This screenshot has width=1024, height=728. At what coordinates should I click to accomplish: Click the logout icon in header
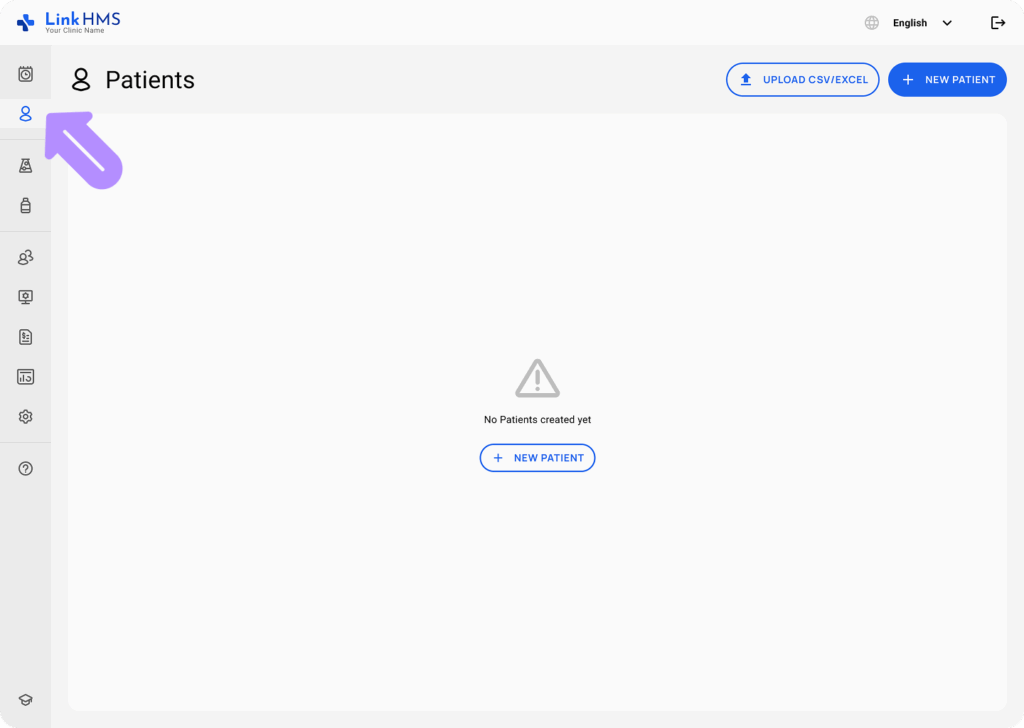(997, 23)
